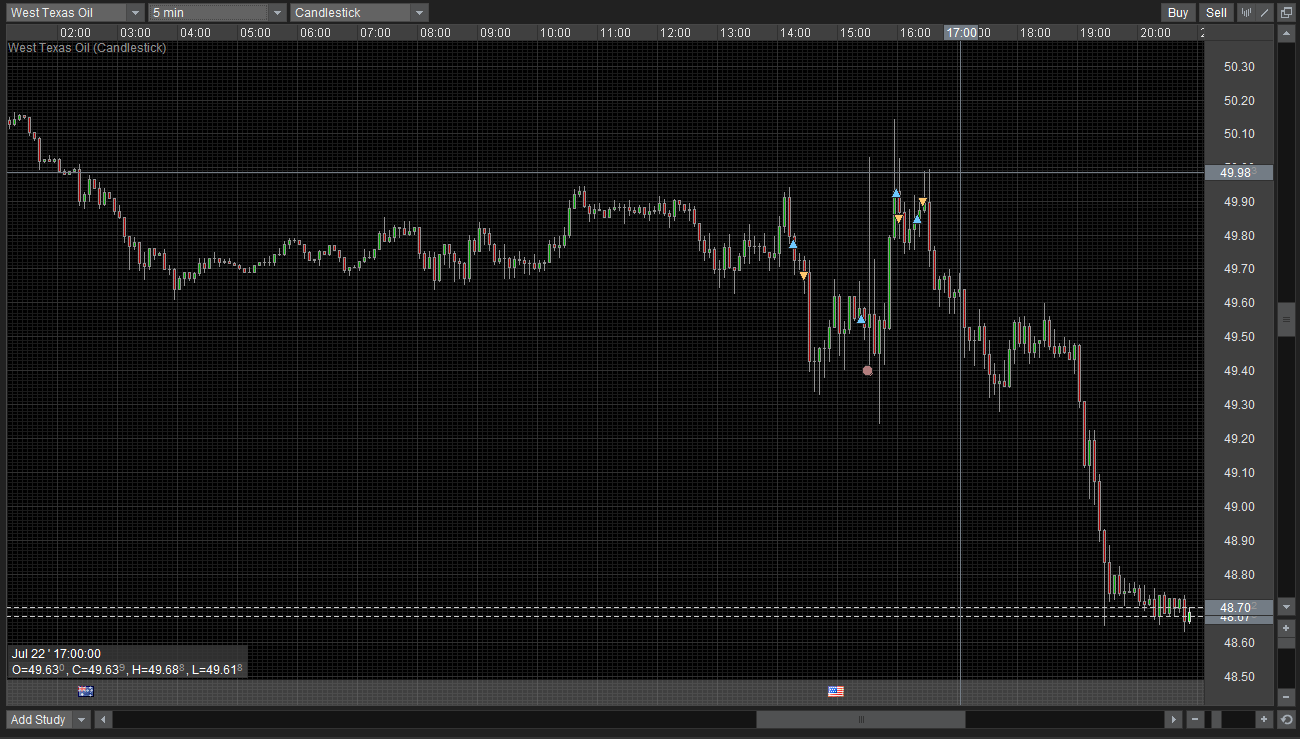
Task: Zoom out the horizontal time scale
Action: [1195, 719]
